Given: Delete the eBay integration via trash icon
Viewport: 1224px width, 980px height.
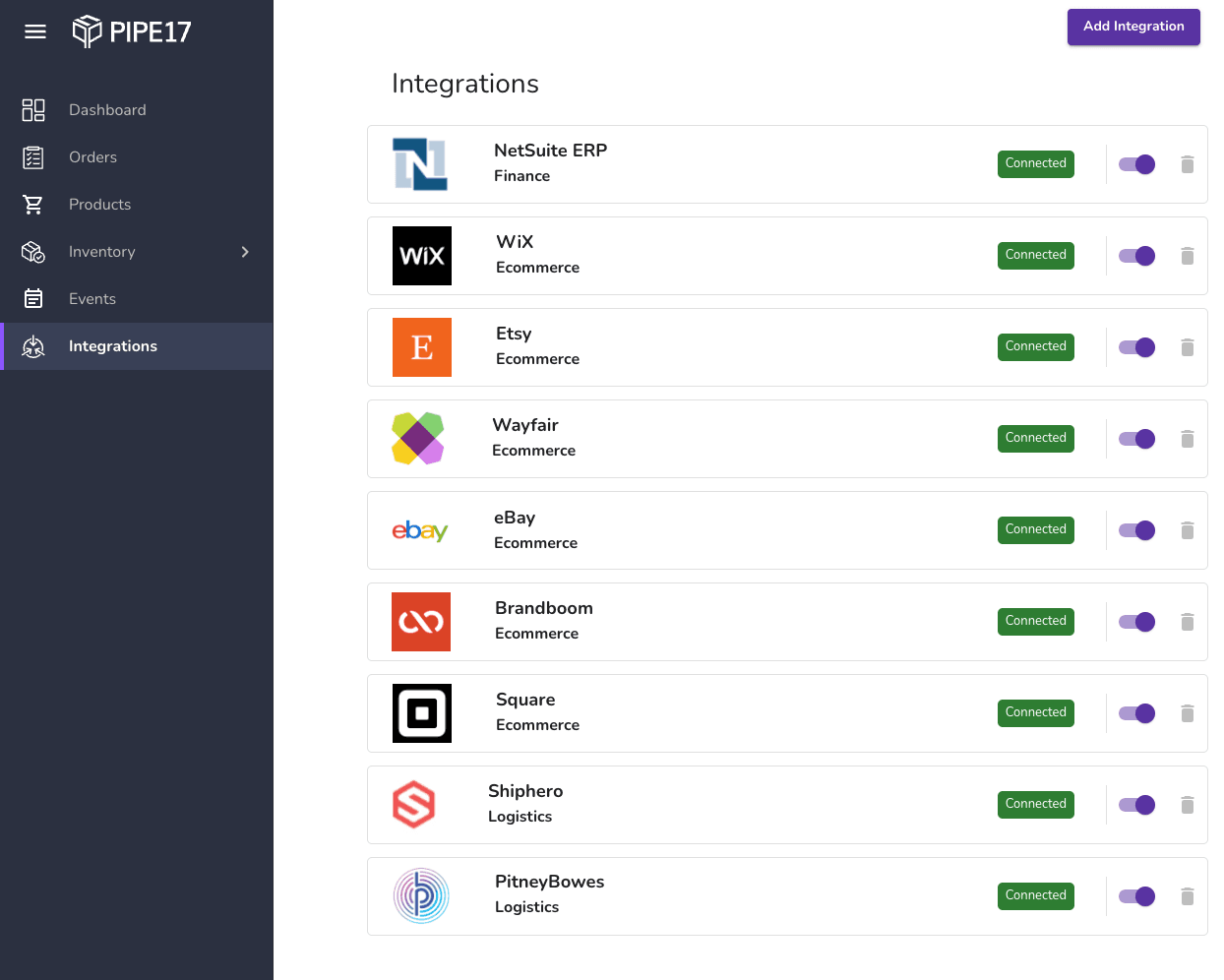Looking at the screenshot, I should point(1188,530).
